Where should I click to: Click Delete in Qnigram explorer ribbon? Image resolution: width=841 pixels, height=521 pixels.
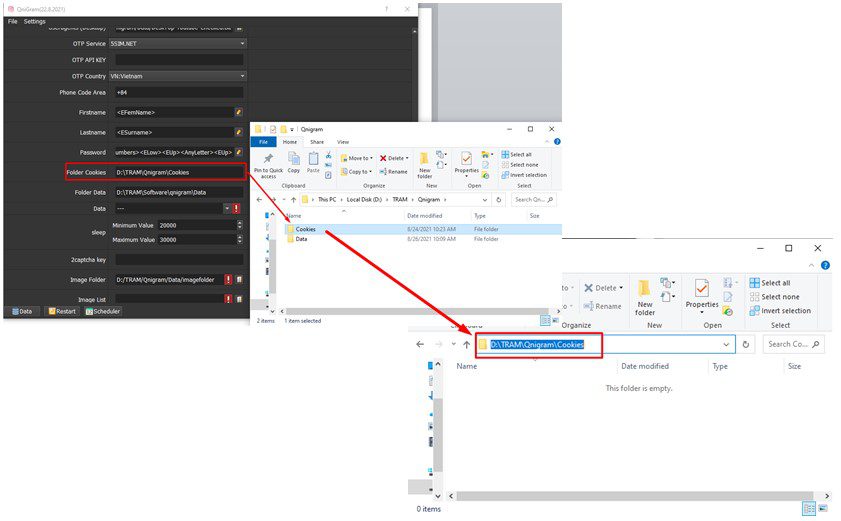click(394, 158)
